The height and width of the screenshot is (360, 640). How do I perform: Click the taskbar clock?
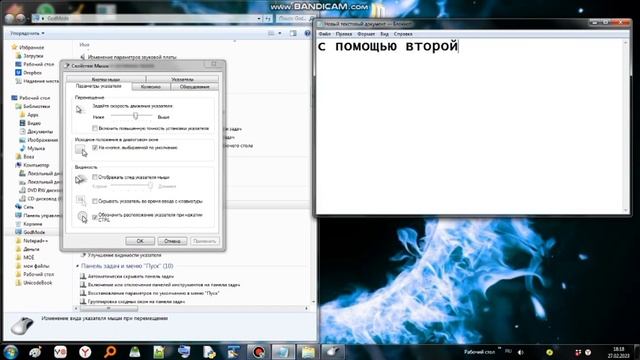coord(619,352)
